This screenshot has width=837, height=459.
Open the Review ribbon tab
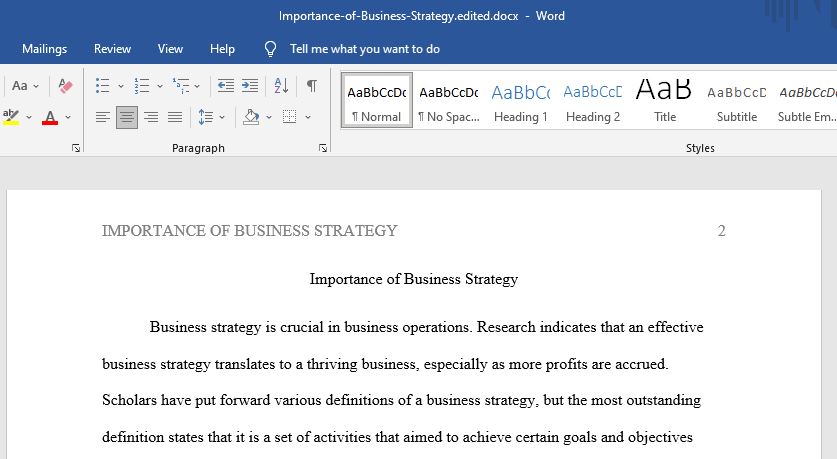pos(112,49)
